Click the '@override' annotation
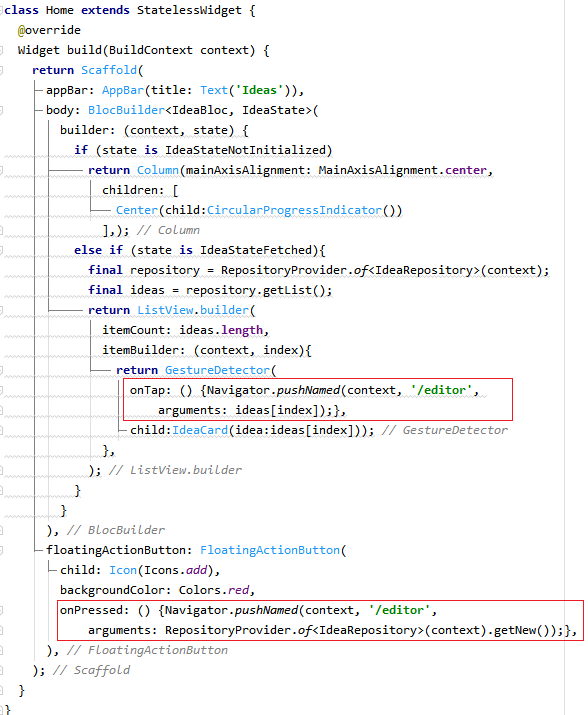 pos(49,30)
